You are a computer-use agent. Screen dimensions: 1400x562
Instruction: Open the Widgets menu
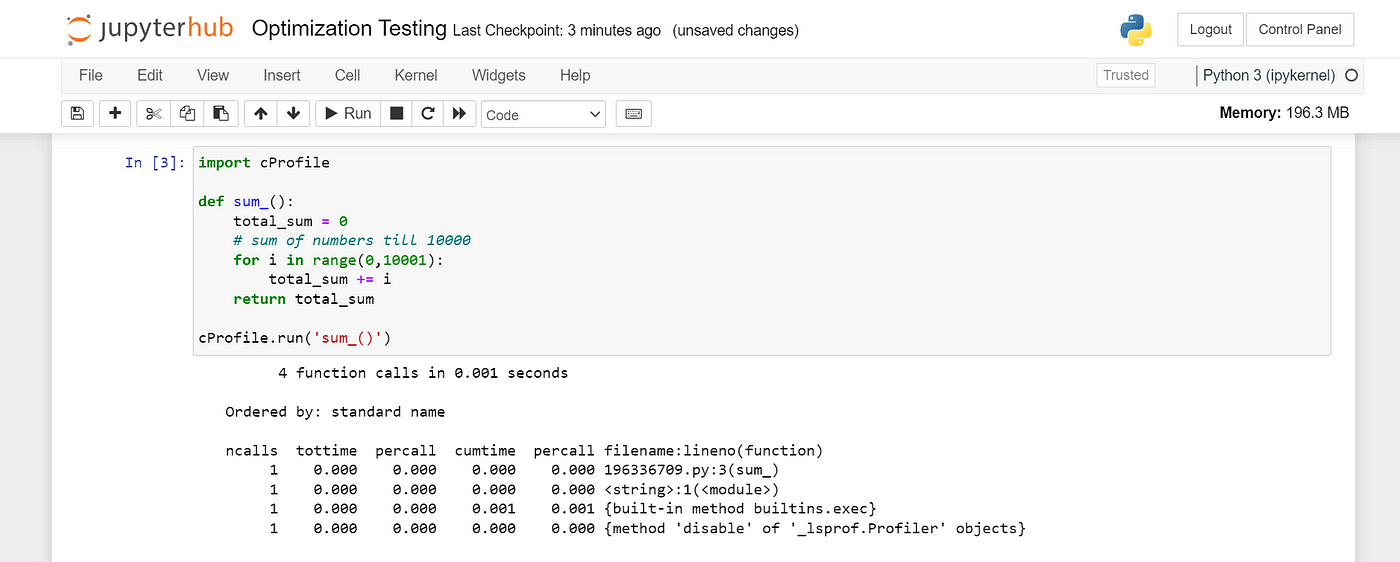[x=498, y=75]
